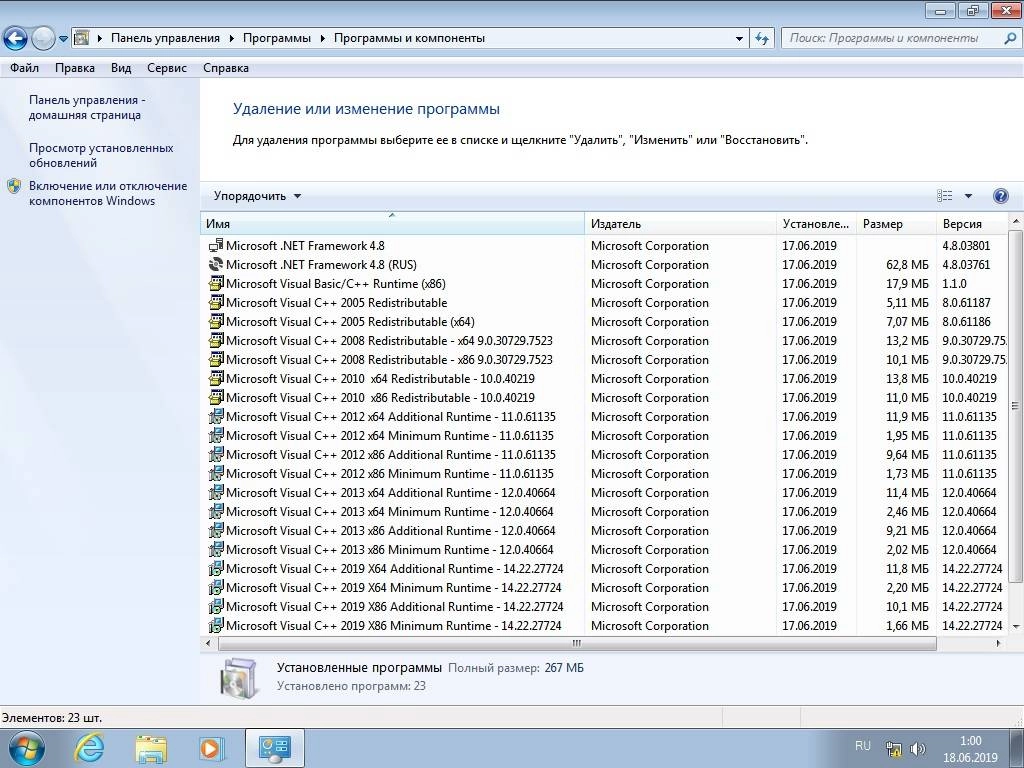The width and height of the screenshot is (1024, 768).
Task: Select icon of Visual C++ 2012 x64 Additional Runtime
Action: coord(216,417)
